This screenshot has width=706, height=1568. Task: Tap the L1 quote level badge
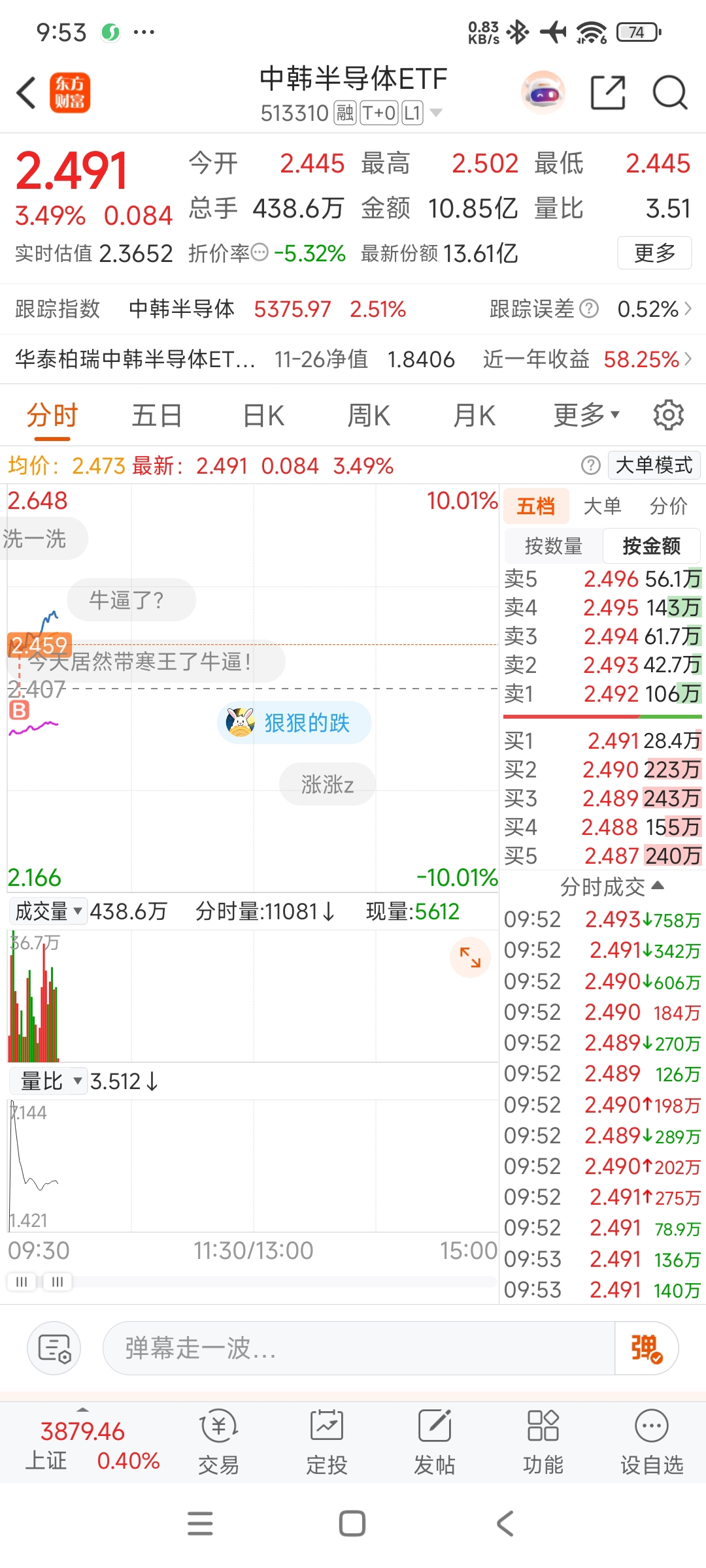[x=412, y=113]
